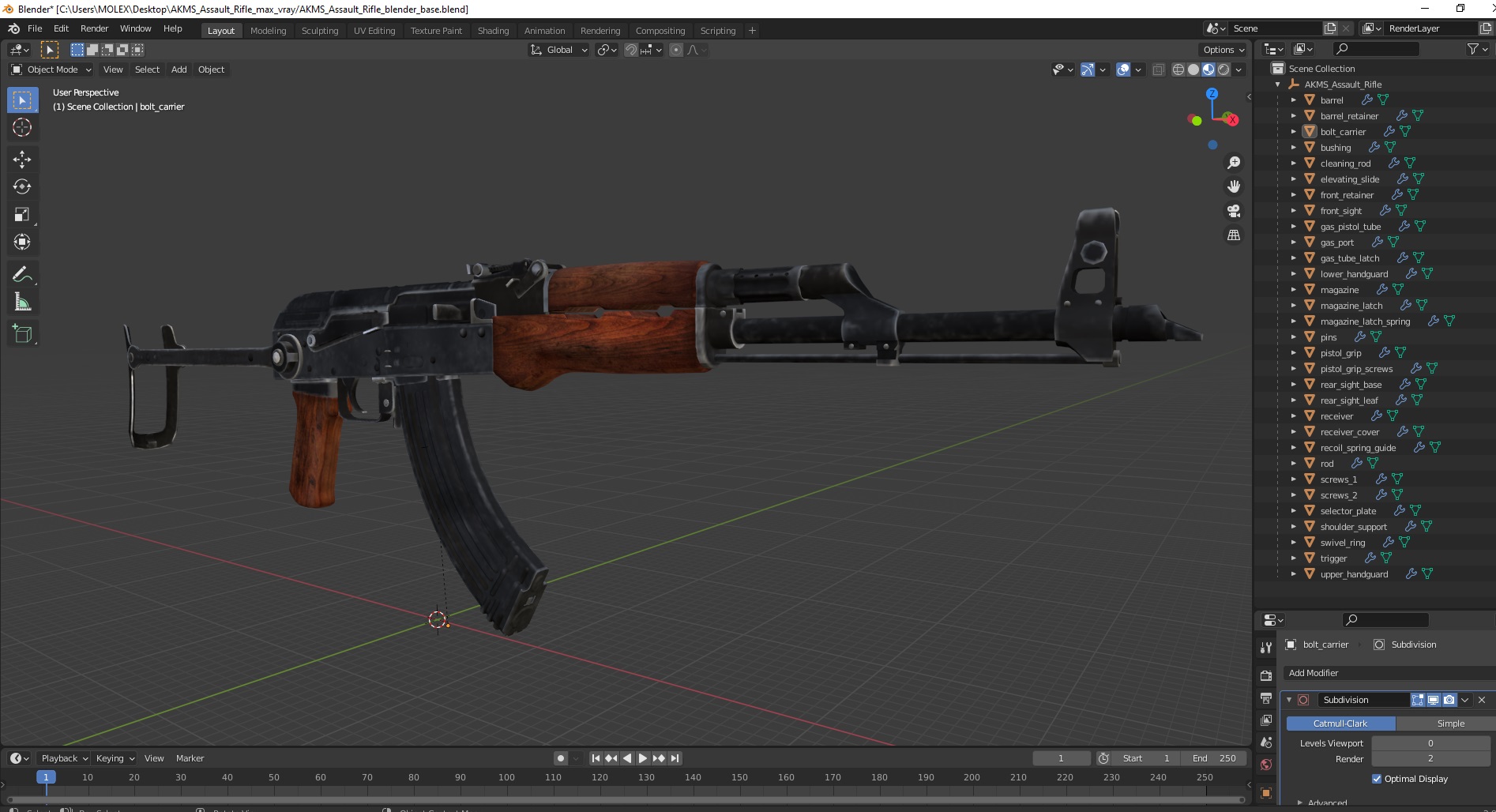Select the Measure tool
The height and width of the screenshot is (812, 1496).
(x=22, y=302)
